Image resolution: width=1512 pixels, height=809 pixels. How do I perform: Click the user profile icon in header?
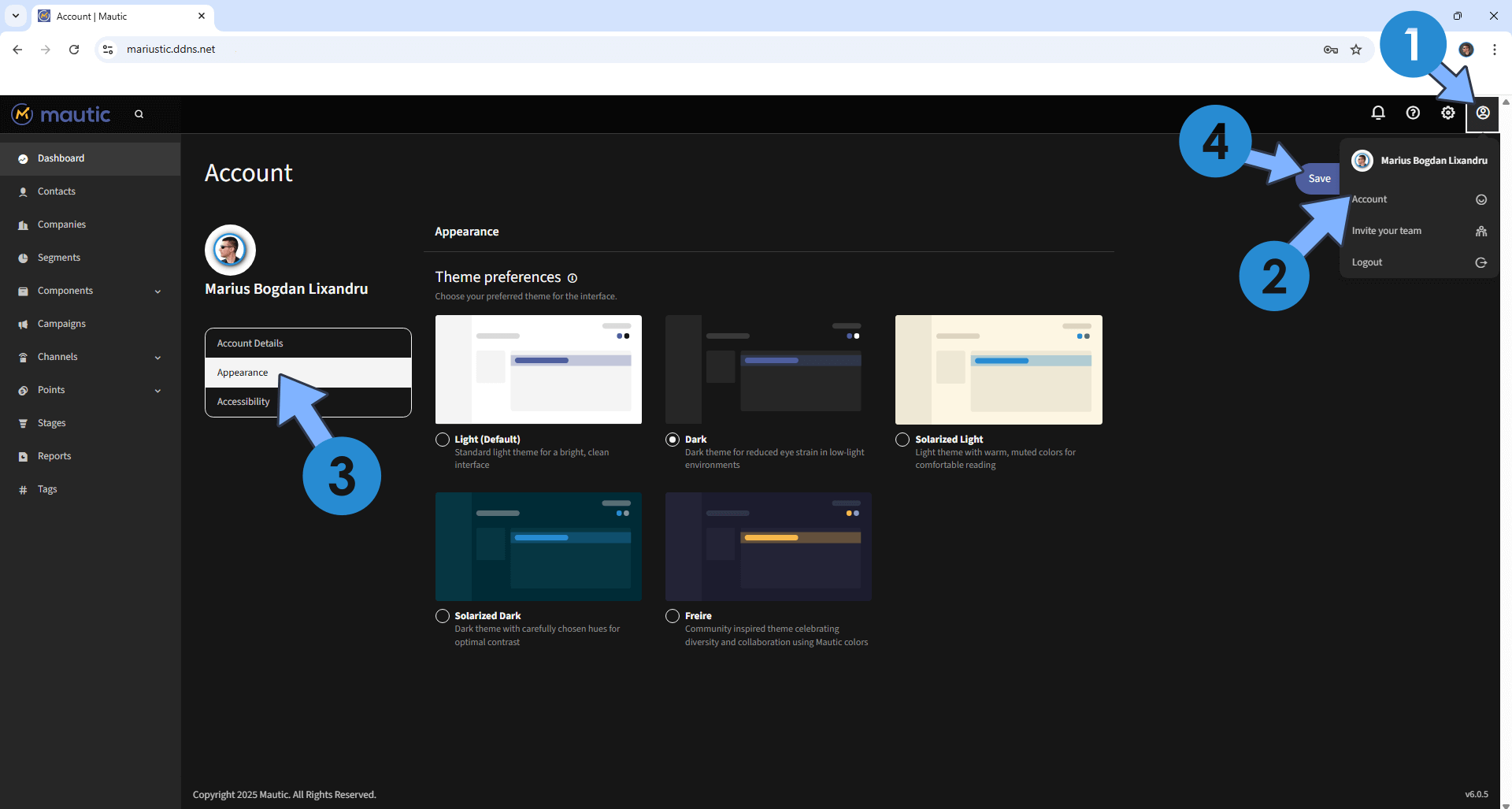point(1482,113)
